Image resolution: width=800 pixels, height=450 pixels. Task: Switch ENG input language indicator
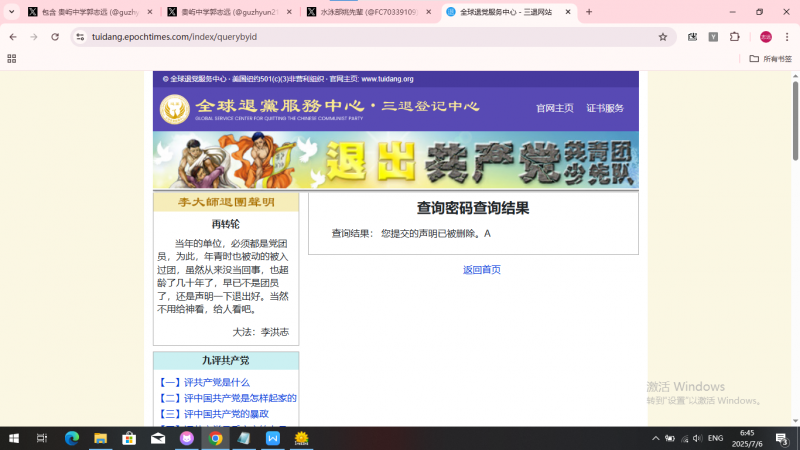point(715,438)
